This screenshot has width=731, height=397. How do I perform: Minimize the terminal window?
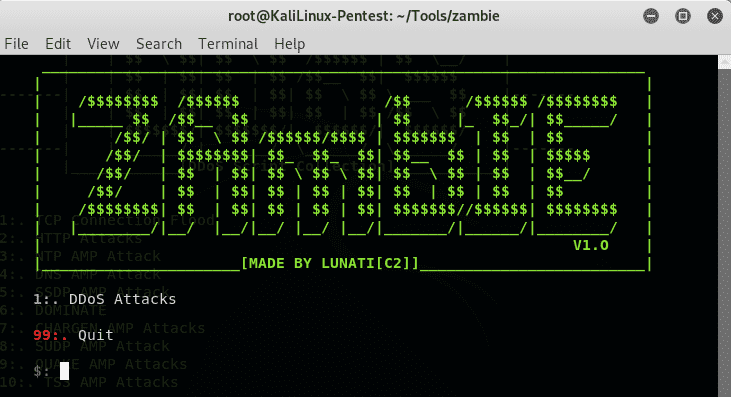coord(651,16)
